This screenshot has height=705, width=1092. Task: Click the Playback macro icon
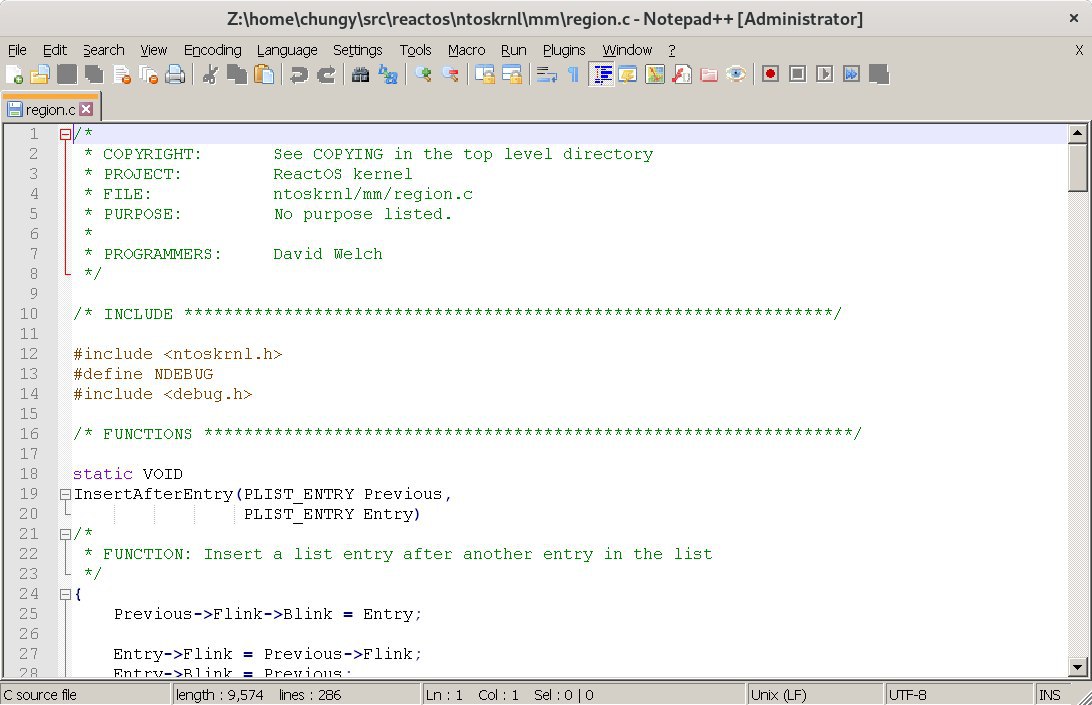point(825,75)
